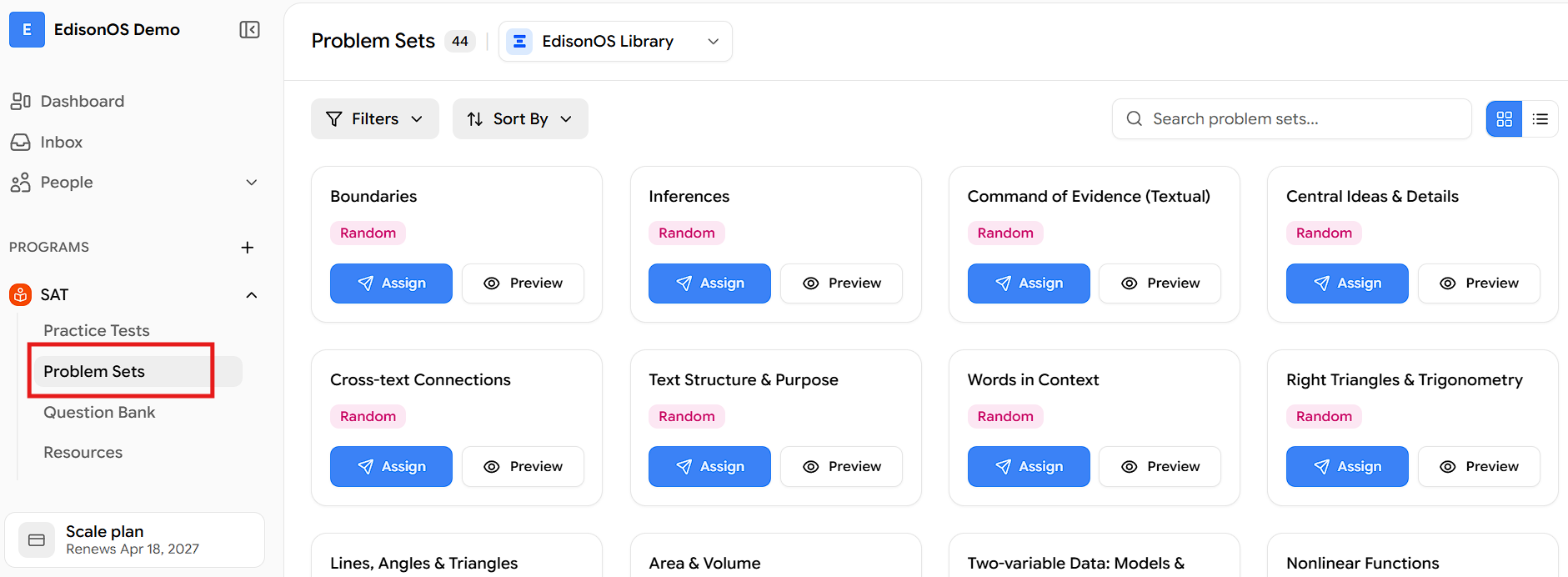Open Dashboard from sidebar icon
Screen dimensions: 1568x577
click(x=21, y=102)
